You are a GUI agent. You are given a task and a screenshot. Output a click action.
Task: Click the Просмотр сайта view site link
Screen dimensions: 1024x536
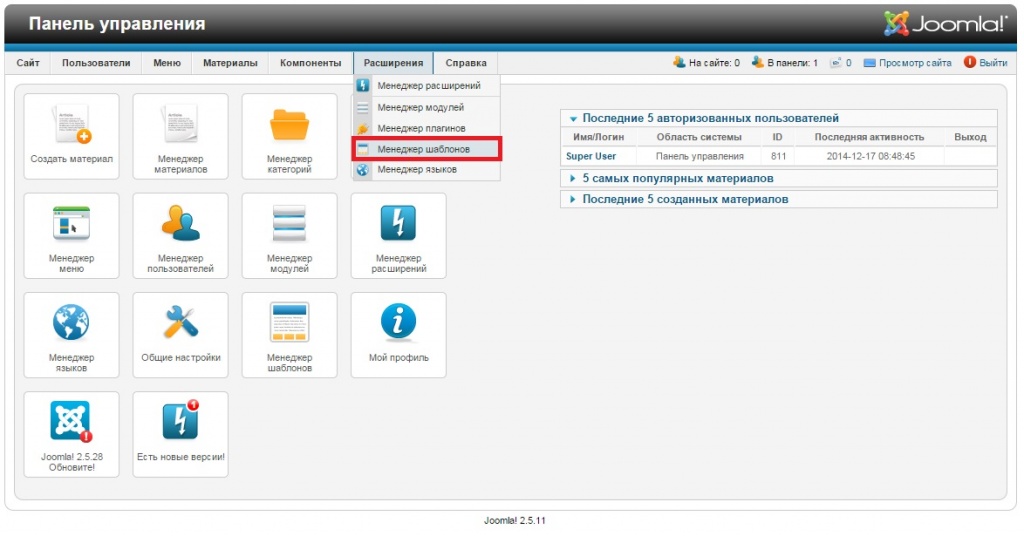click(x=914, y=63)
